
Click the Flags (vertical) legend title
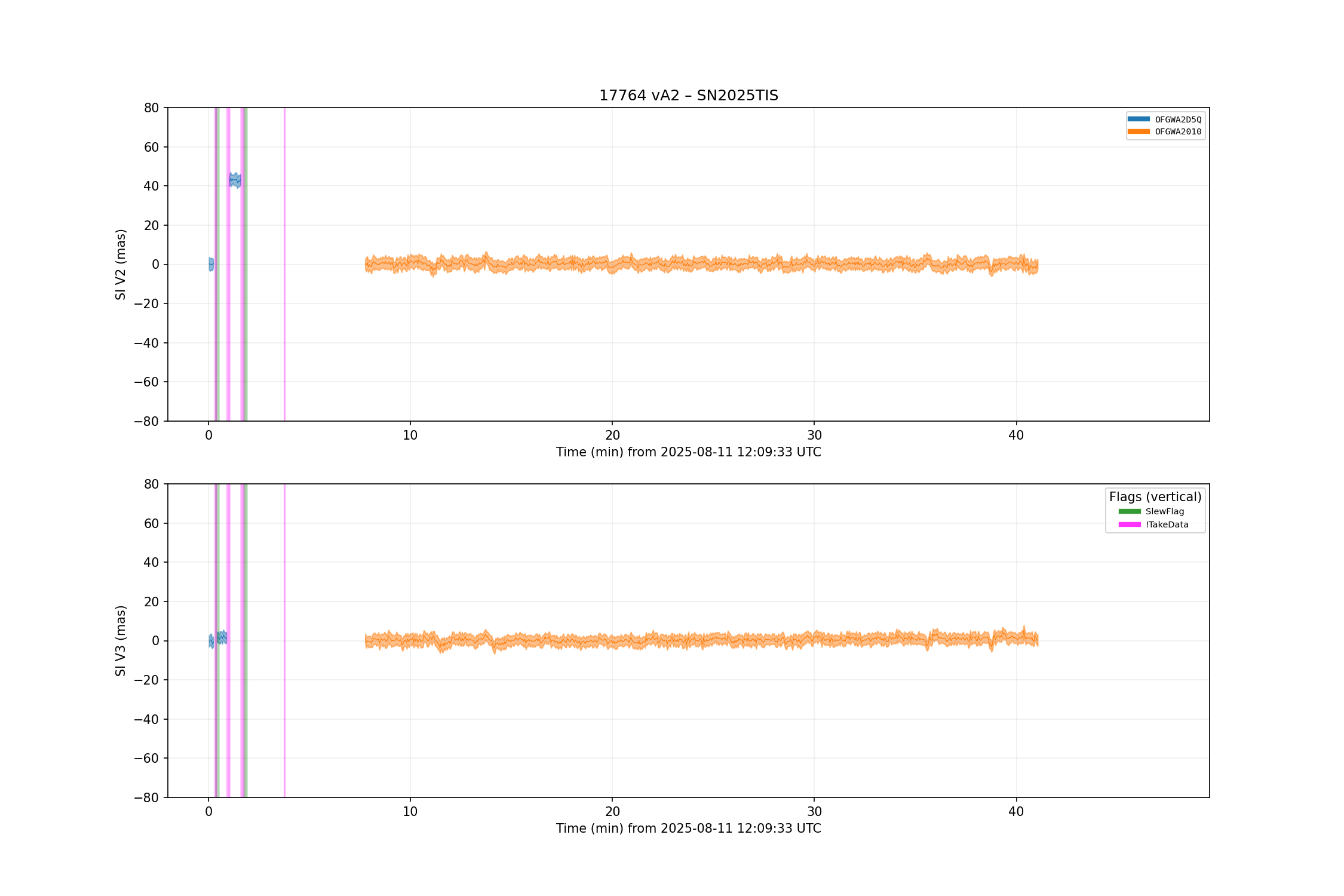[x=1155, y=496]
